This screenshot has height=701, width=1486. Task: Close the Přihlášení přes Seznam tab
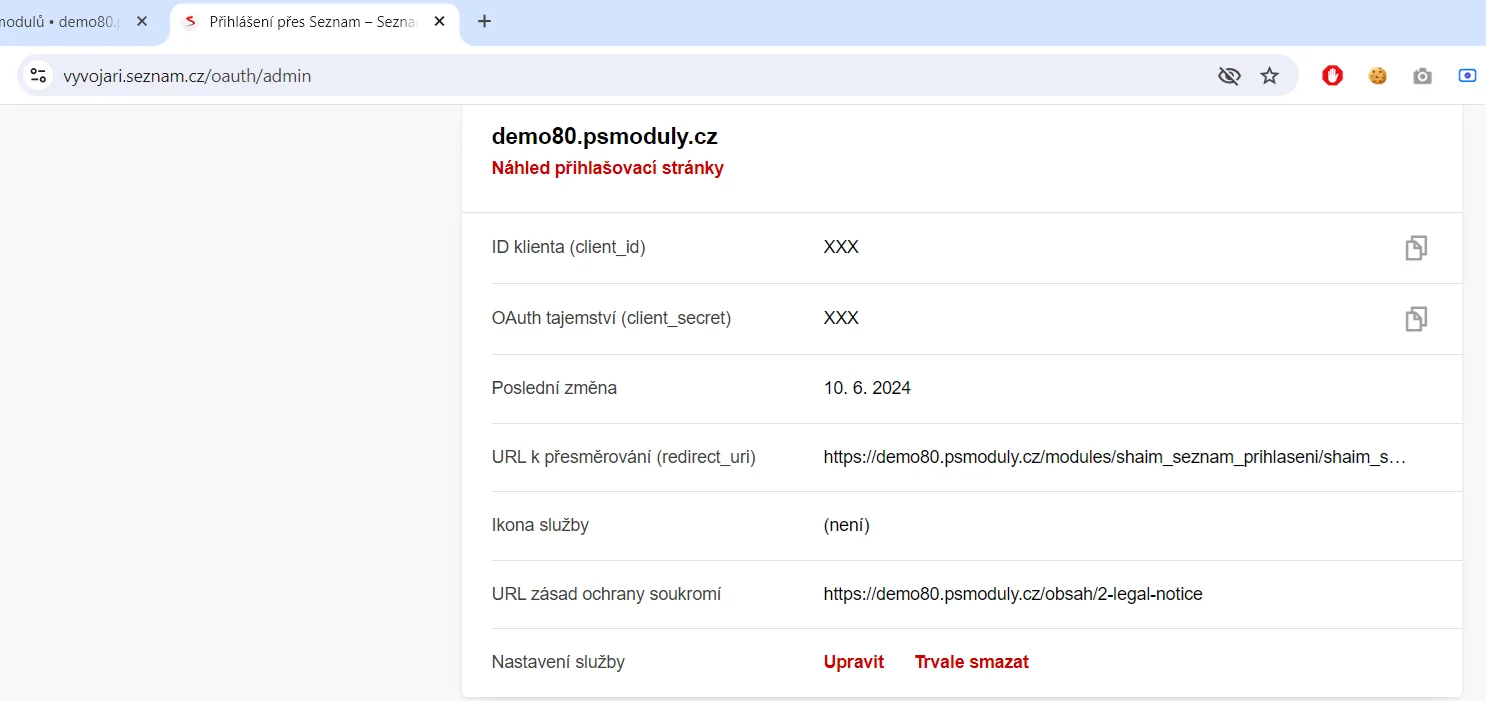(439, 21)
